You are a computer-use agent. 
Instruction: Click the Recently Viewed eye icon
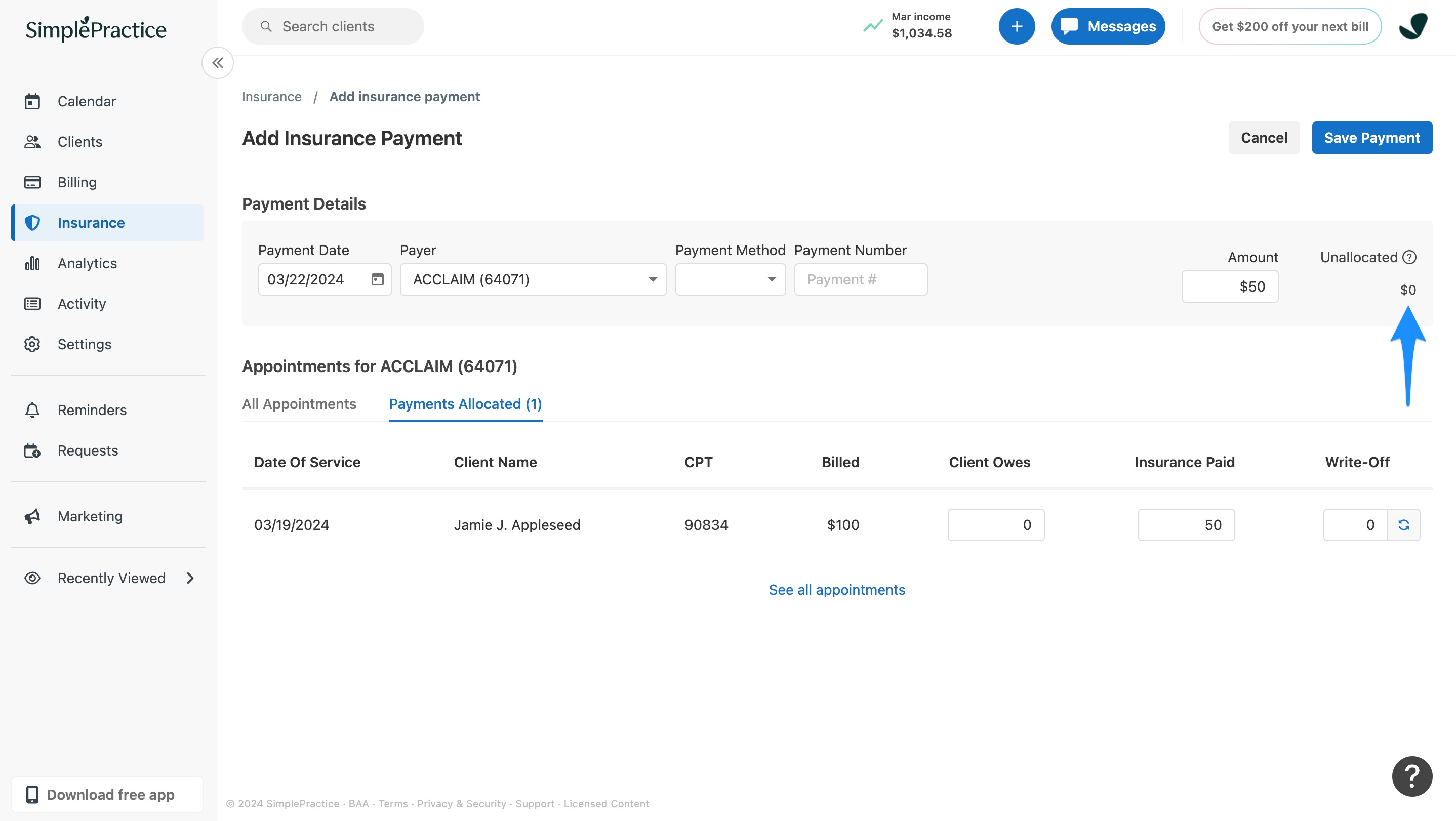[x=32, y=578]
